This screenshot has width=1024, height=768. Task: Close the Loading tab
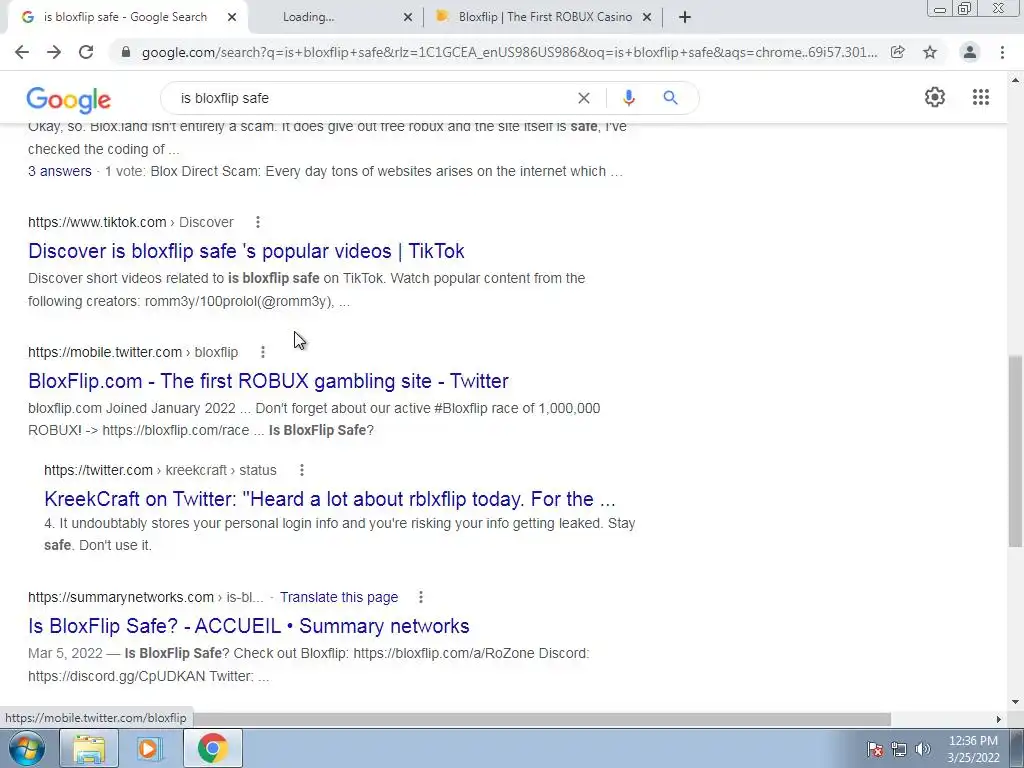pyautogui.click(x=408, y=18)
